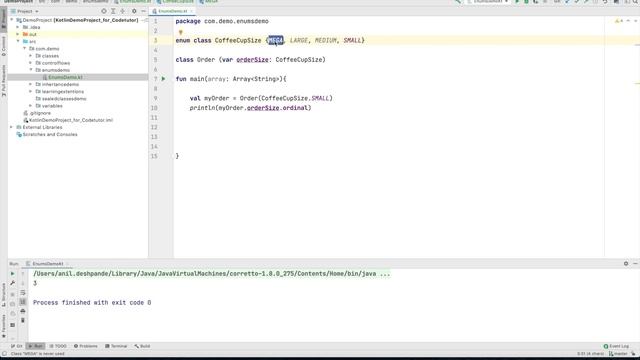
Task: Open Project panel options gear
Action: coord(134,11)
